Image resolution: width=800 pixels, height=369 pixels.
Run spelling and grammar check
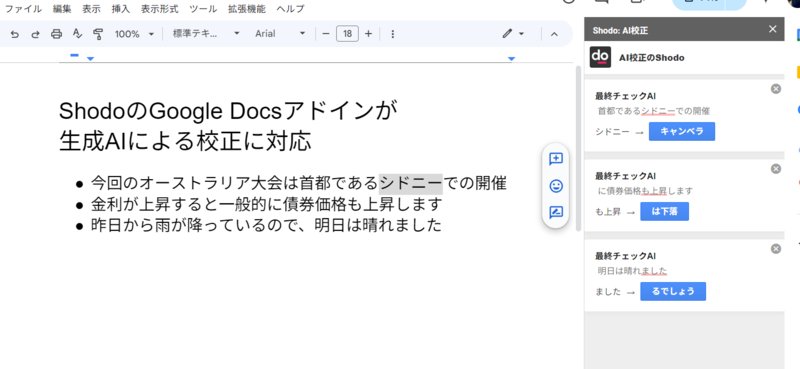point(77,34)
